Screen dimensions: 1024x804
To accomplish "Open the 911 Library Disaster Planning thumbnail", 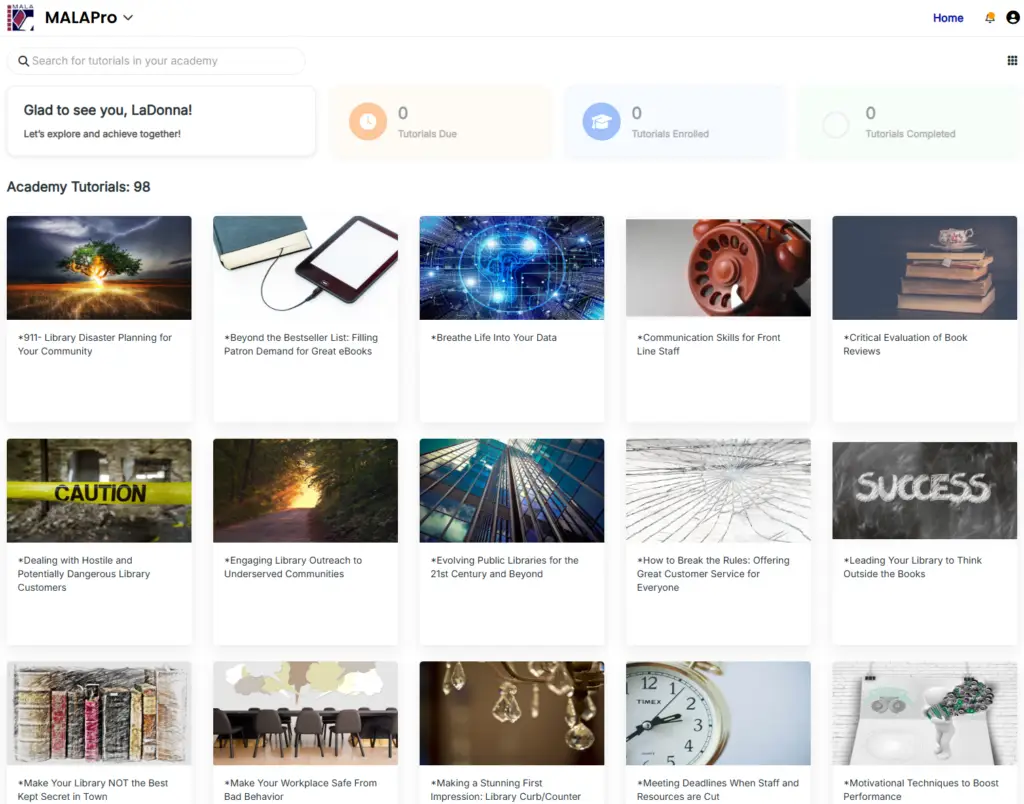I will coord(99,268).
